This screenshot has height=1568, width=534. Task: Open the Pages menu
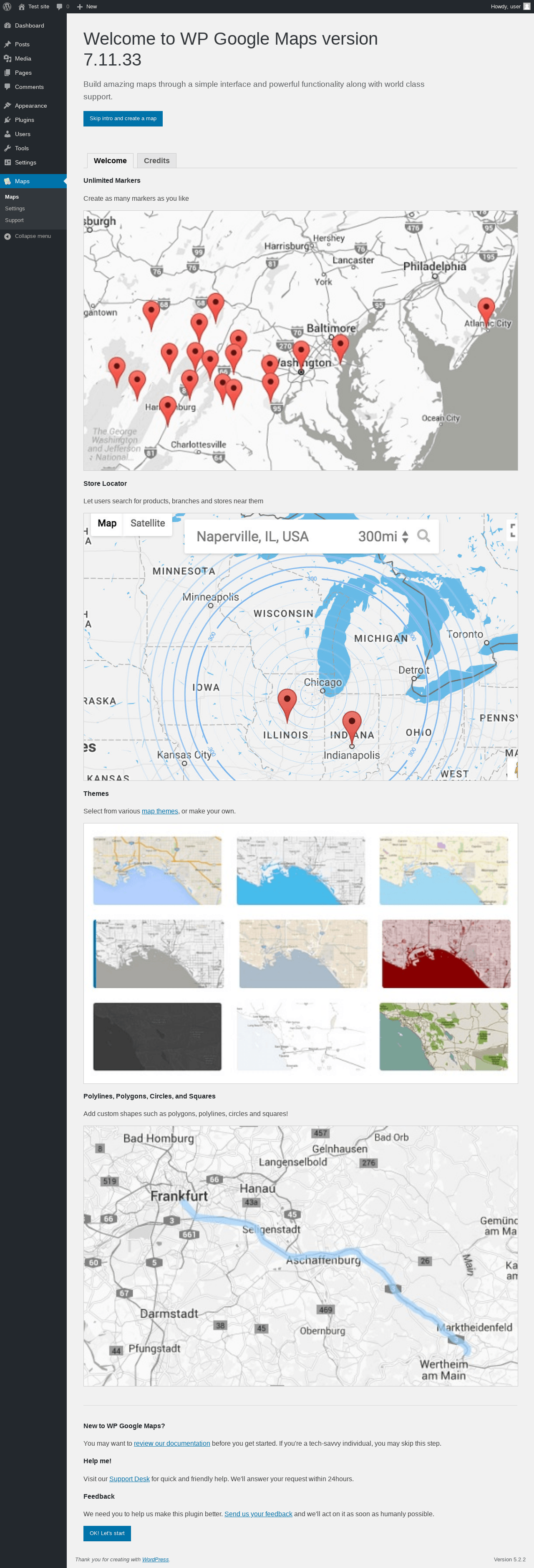33,73
